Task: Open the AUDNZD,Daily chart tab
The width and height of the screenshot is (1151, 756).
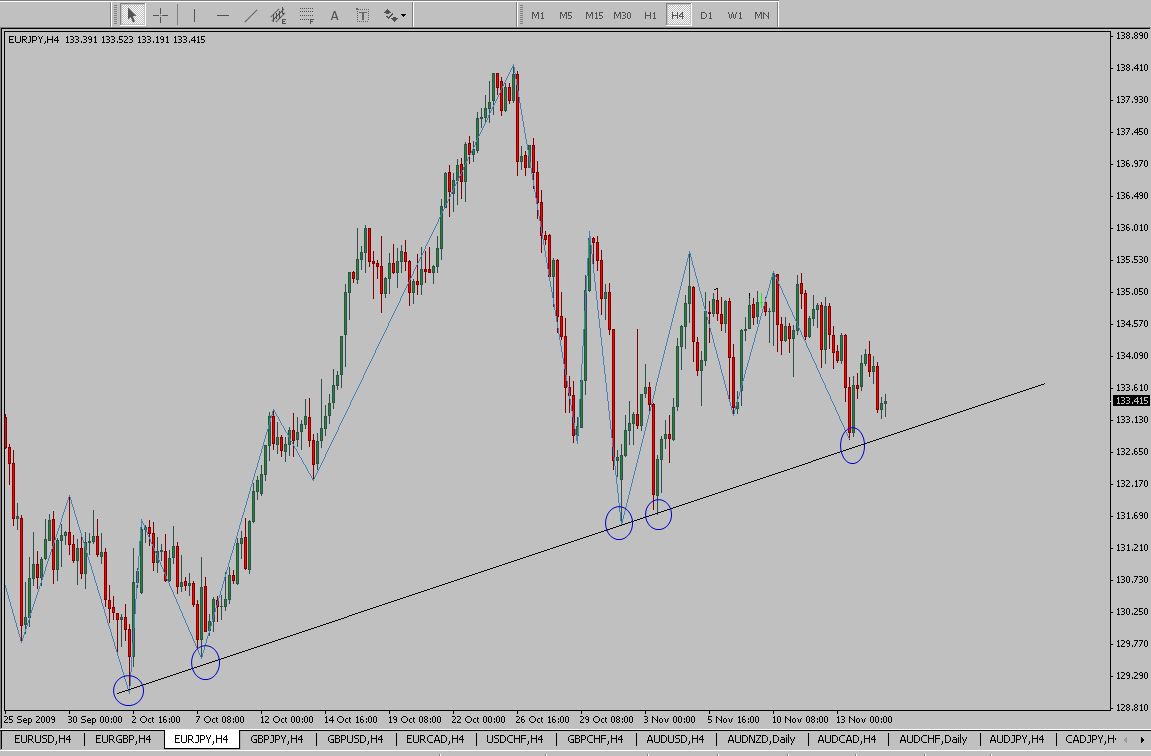Action: coord(762,739)
